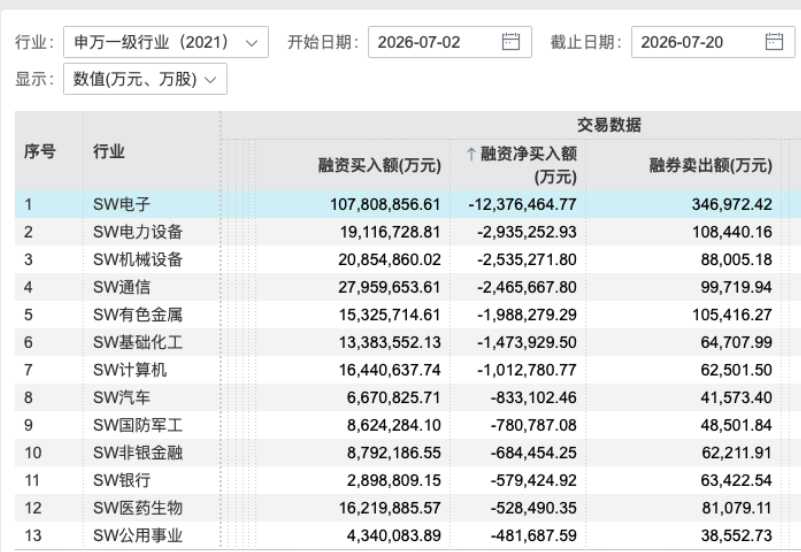This screenshot has width=801, height=552.
Task: Click the value -684,454.25
Action: (534, 452)
